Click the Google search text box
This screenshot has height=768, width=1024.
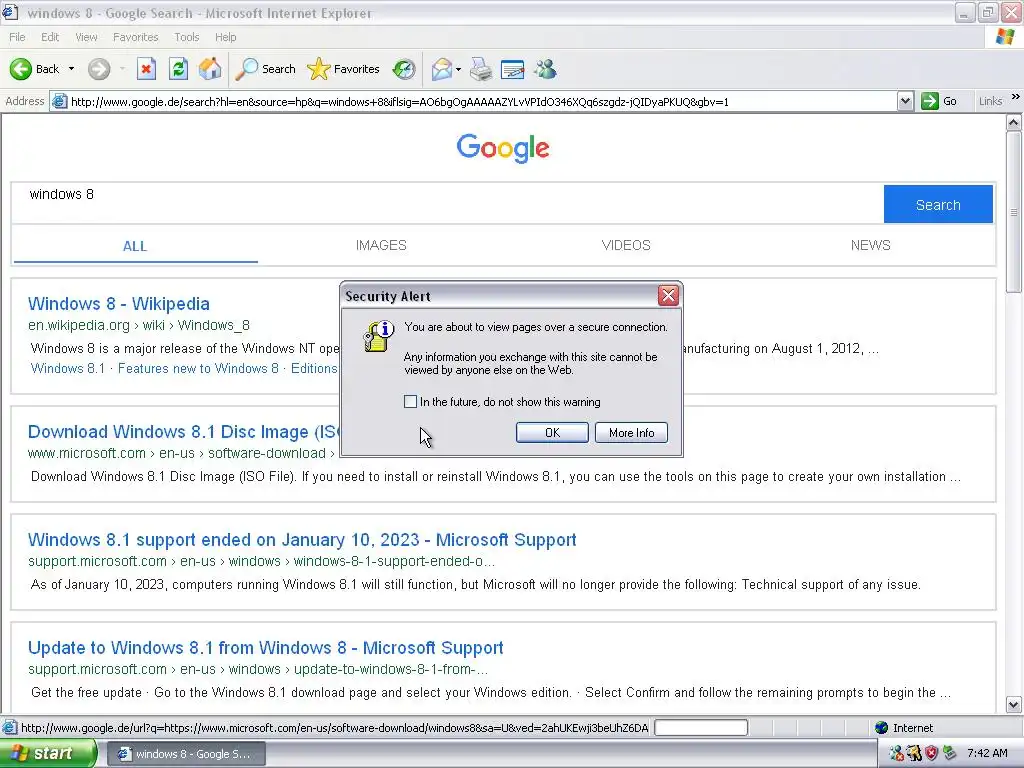click(x=447, y=203)
